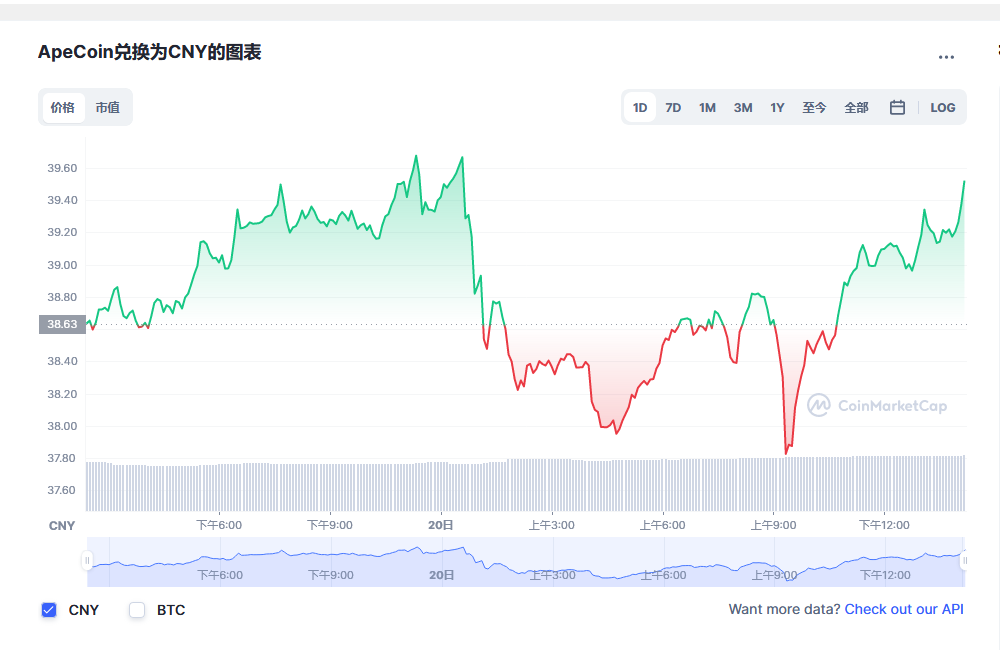The image size is (1000, 650).
Task: Click the 上午9:00 label on main x-axis
Action: coord(773,525)
